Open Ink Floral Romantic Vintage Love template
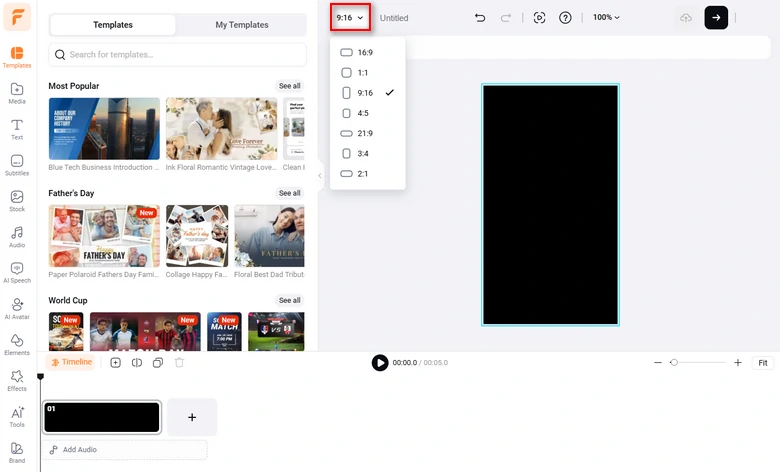The image size is (780, 472). 221,129
